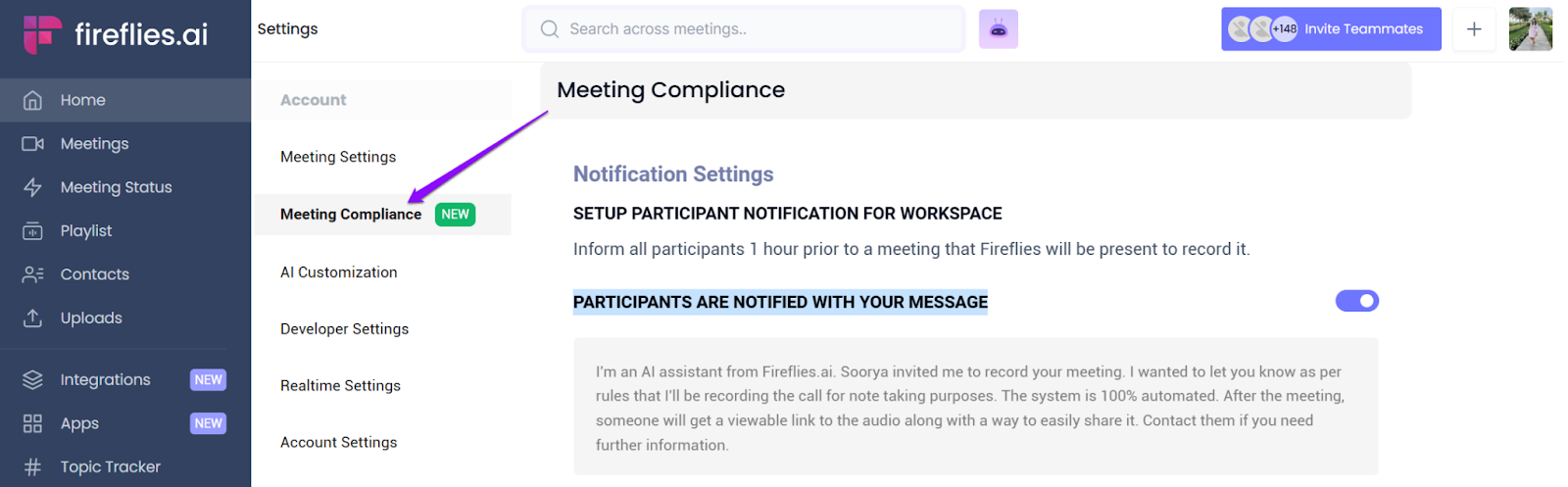Switch to the AI Customization tab
Image resolution: width=1568 pixels, height=487 pixels.
click(x=339, y=272)
